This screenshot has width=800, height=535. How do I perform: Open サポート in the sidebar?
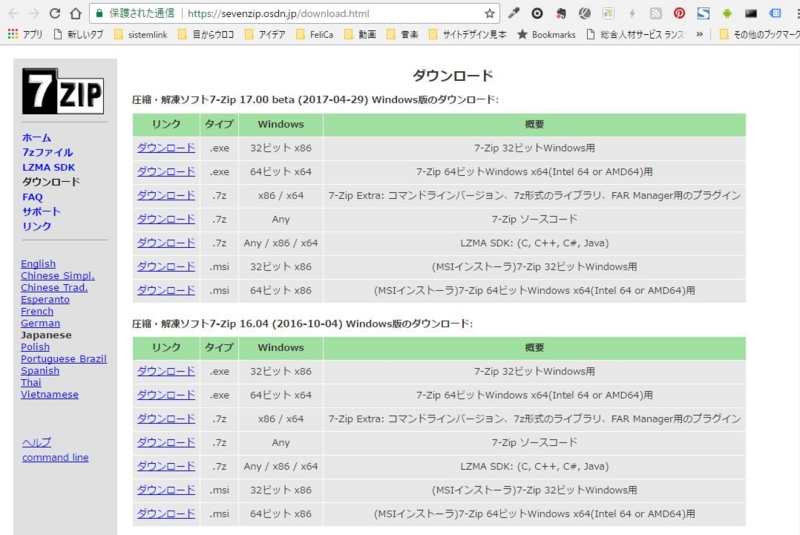(x=41, y=212)
